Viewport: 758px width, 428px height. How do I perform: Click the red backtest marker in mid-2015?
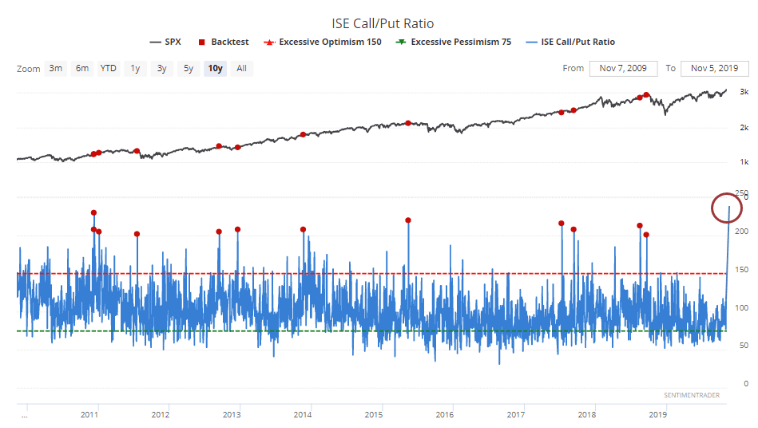(x=408, y=220)
